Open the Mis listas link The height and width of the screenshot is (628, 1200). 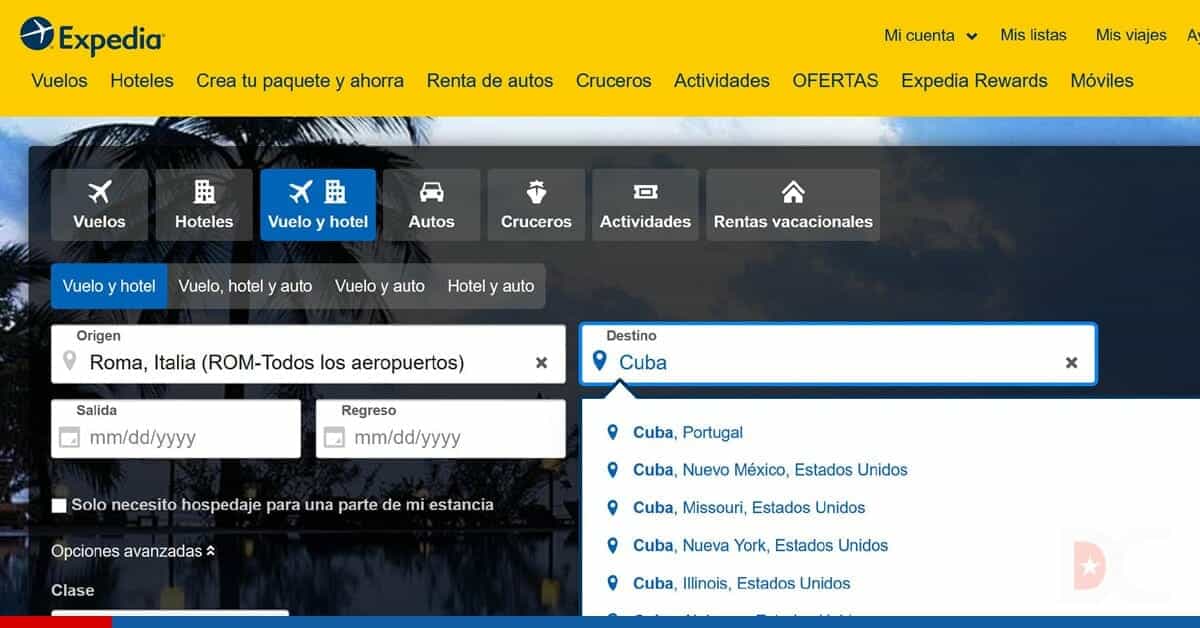(1033, 35)
